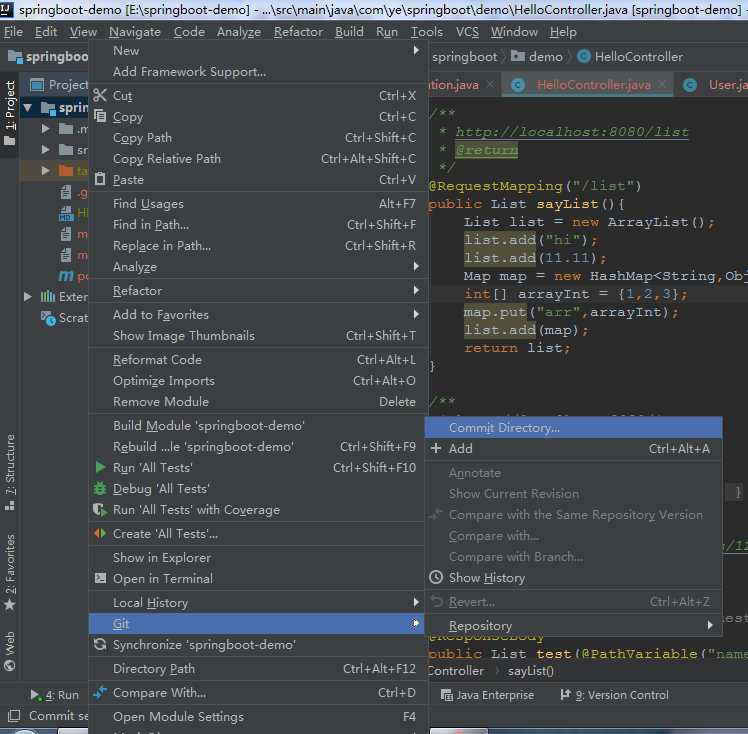Click the localhost:8080/list link in comment

point(572,132)
